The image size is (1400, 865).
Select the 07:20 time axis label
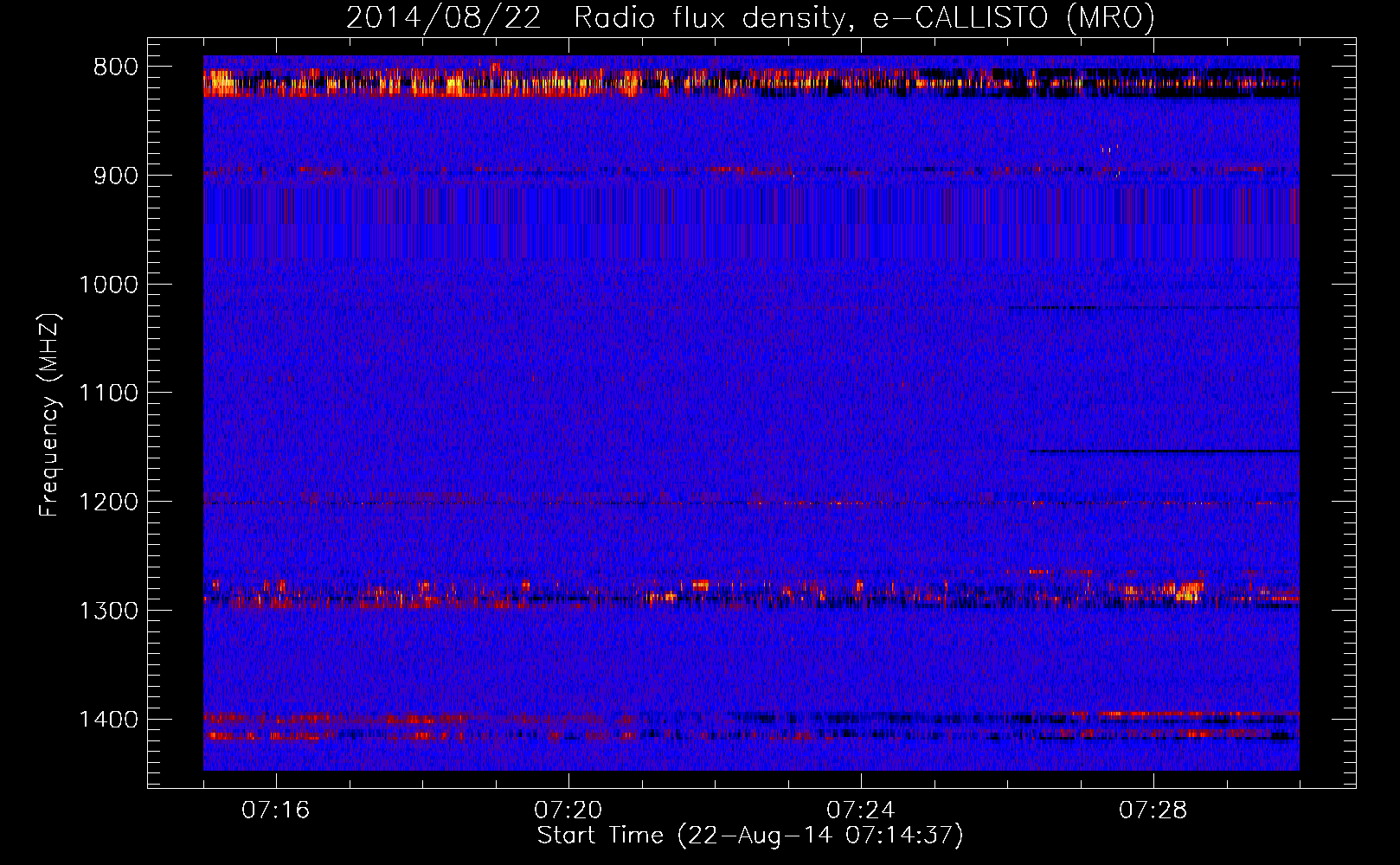click(x=568, y=811)
